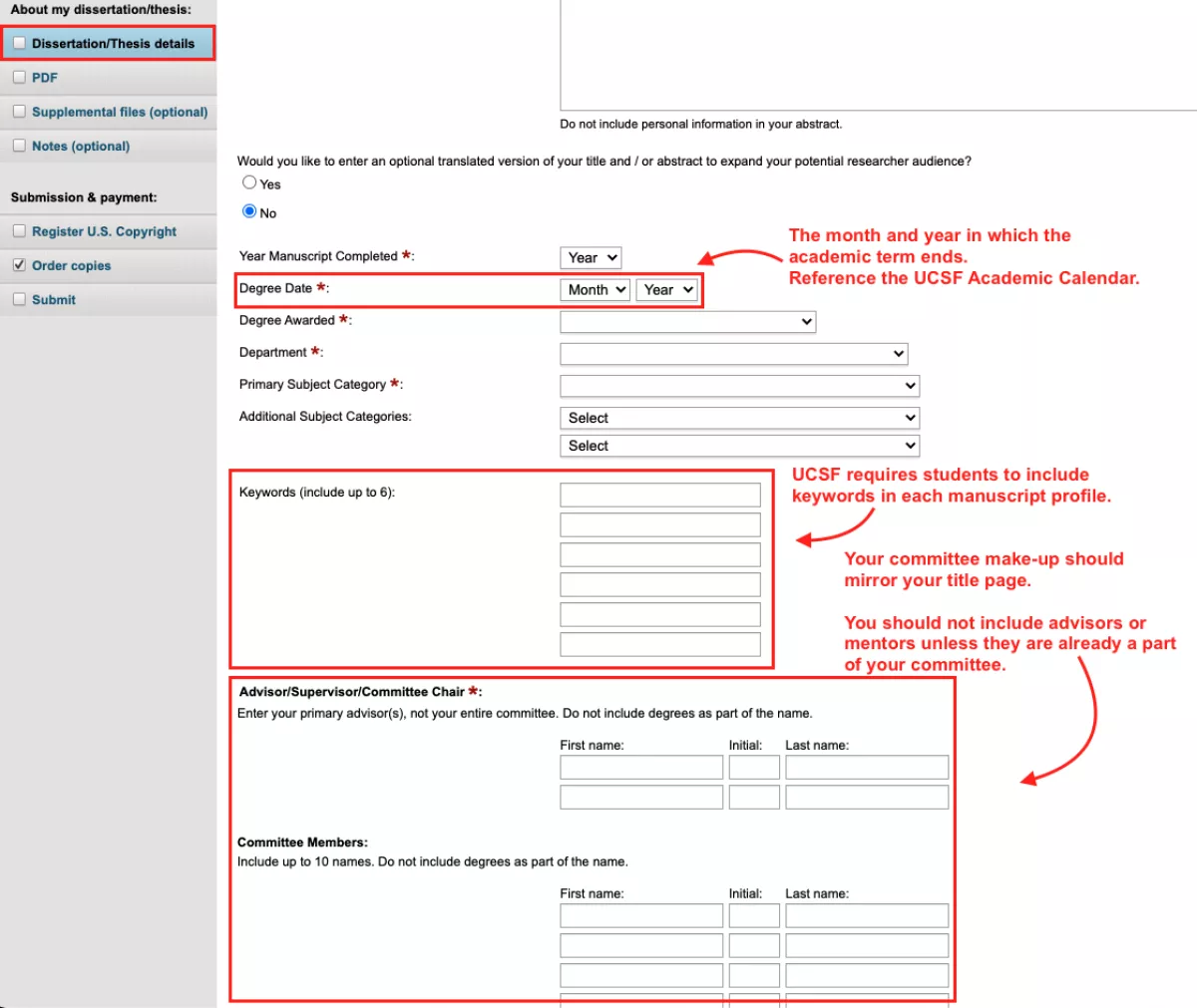Viewport: 1197px width, 1008px height.
Task: Tick the Supplemental files (optional) checkbox
Action: (x=19, y=111)
